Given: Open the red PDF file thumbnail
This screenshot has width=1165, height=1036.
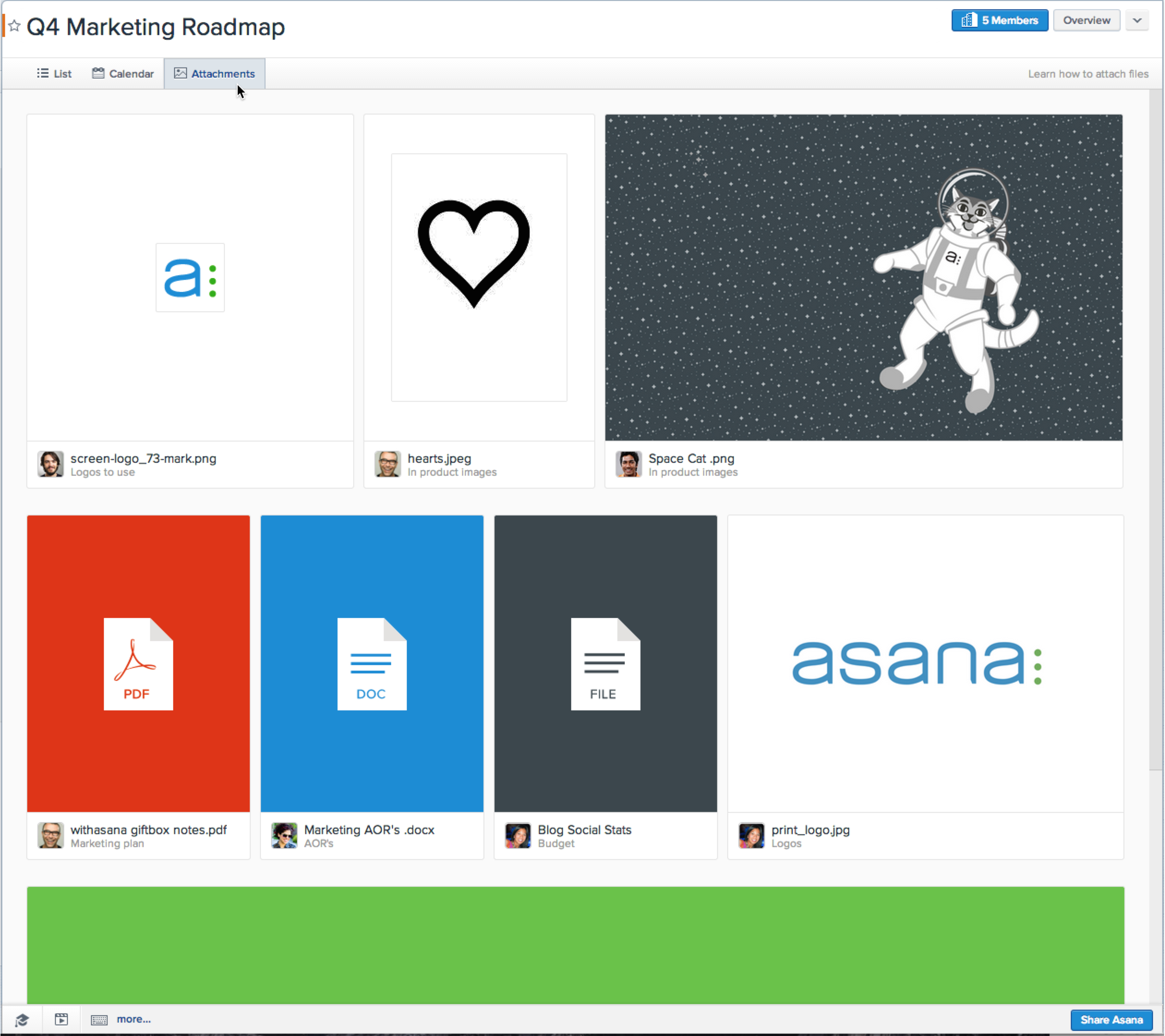Looking at the screenshot, I should pyautogui.click(x=139, y=663).
